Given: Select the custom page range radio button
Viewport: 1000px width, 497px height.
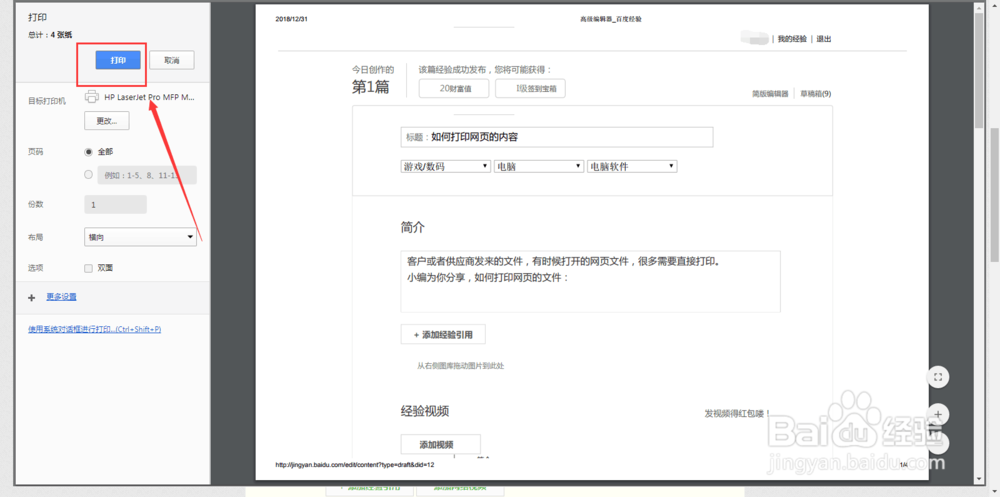Looking at the screenshot, I should (x=89, y=174).
